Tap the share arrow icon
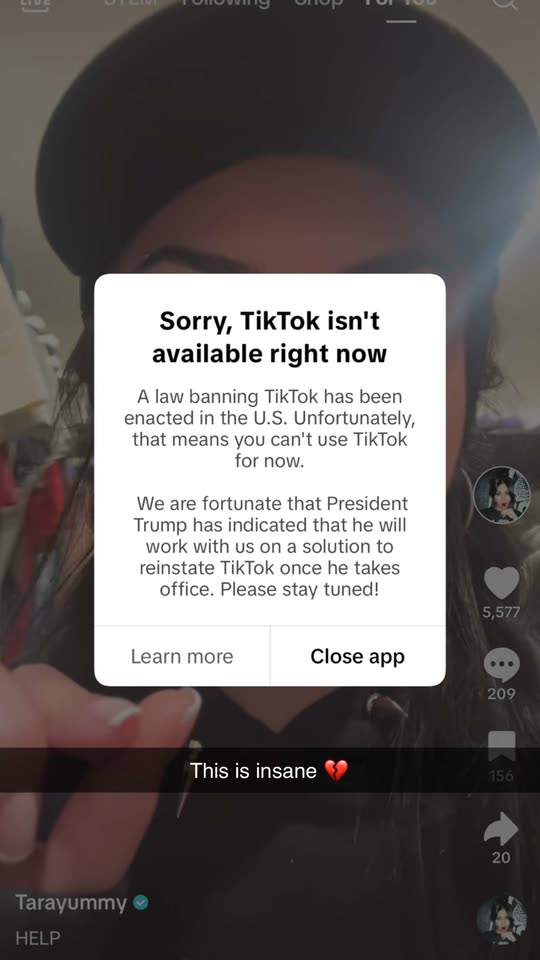 (501, 828)
